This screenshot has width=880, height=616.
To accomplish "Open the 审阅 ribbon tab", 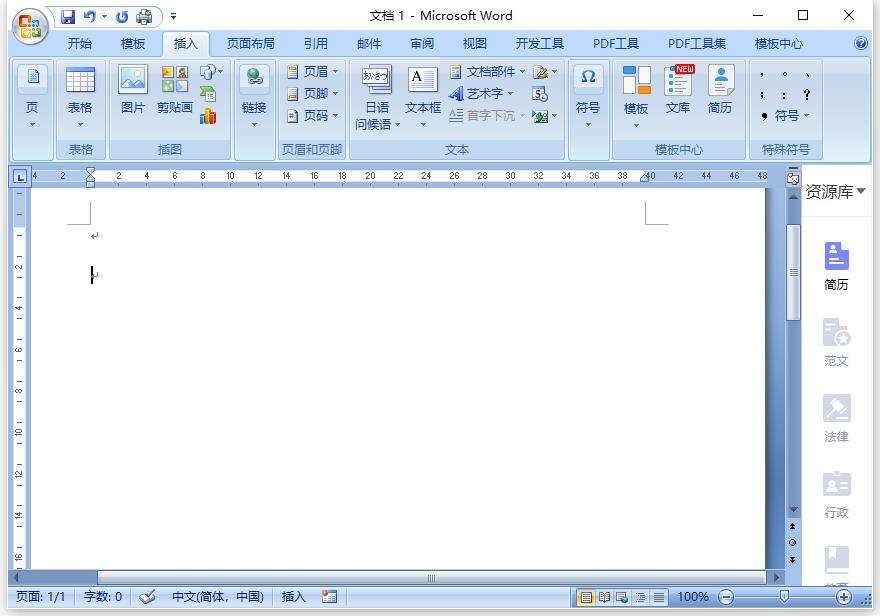I will [x=422, y=44].
